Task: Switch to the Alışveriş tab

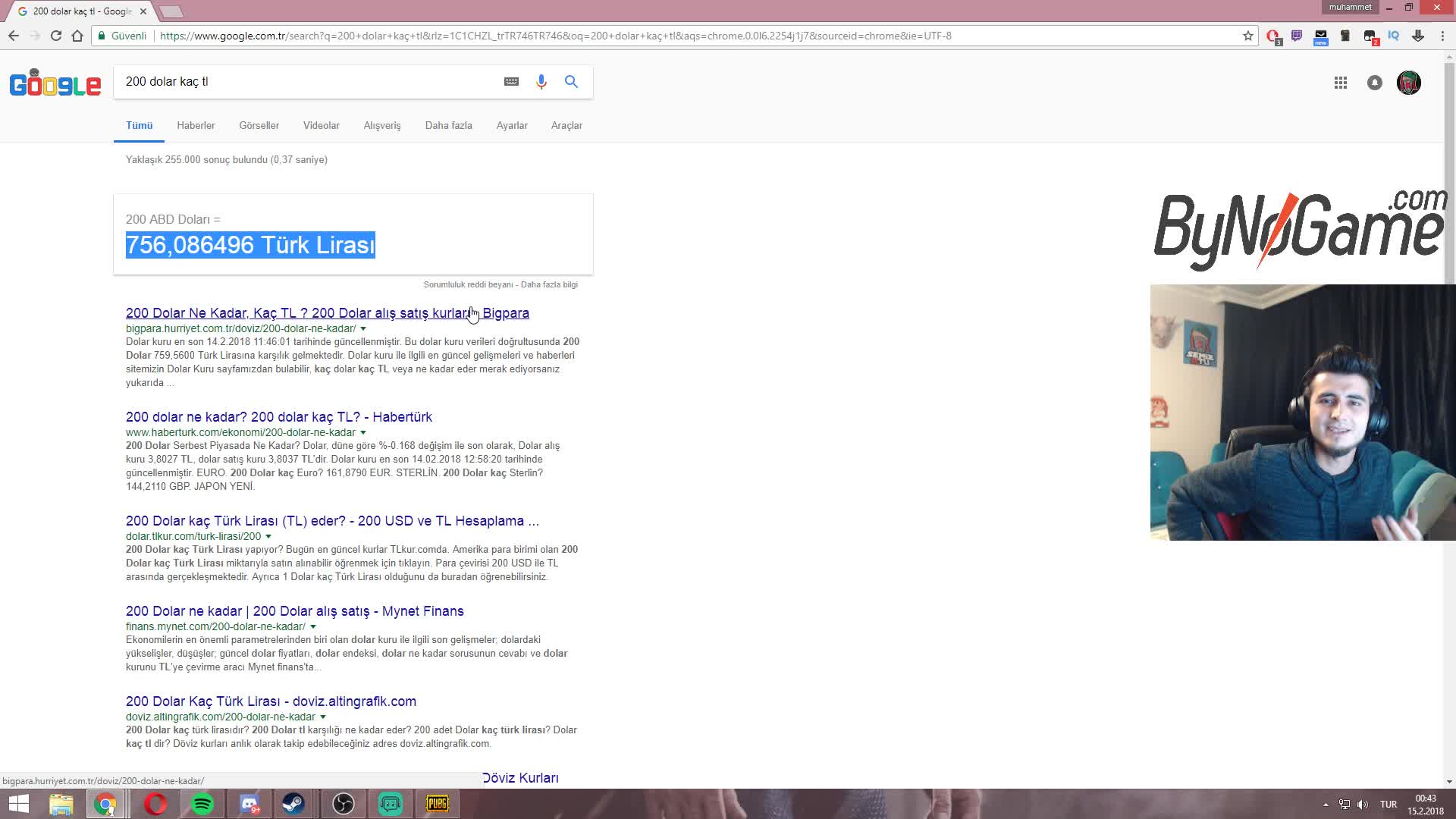Action: tap(381, 126)
